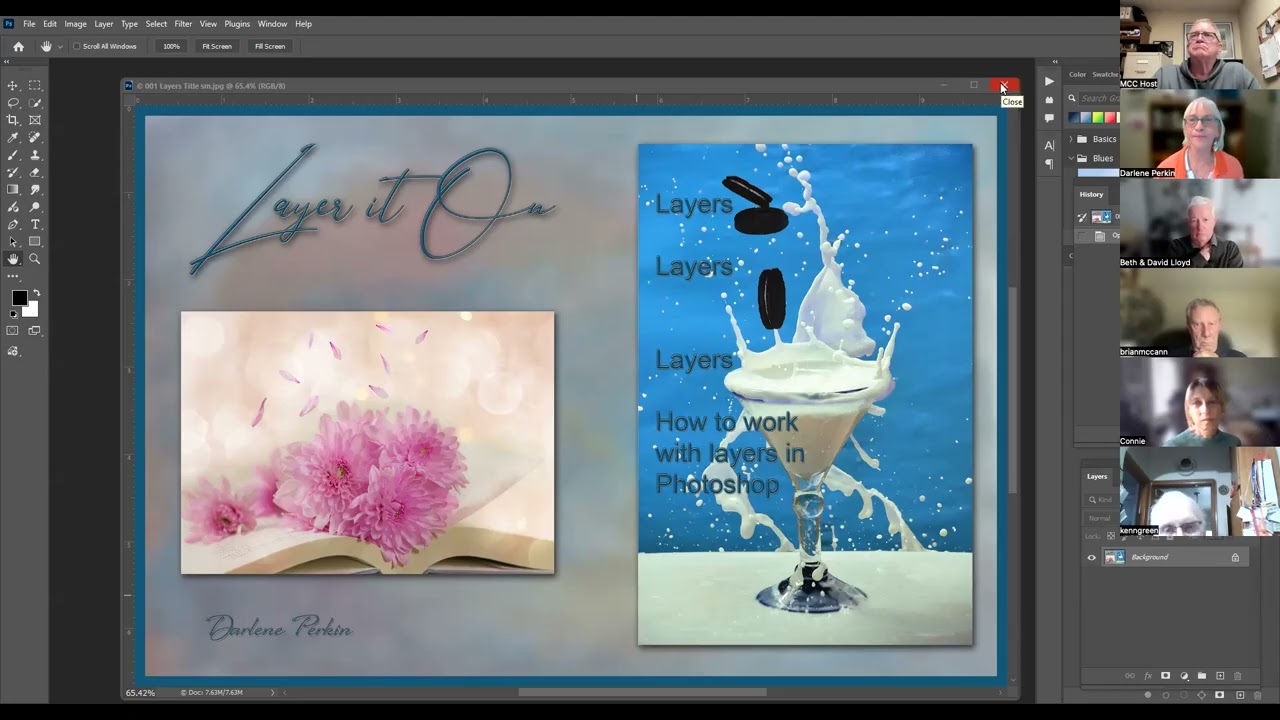This screenshot has width=1280, height=720.
Task: Toggle lock transparent pixels in Layers panel
Action: [1110, 536]
